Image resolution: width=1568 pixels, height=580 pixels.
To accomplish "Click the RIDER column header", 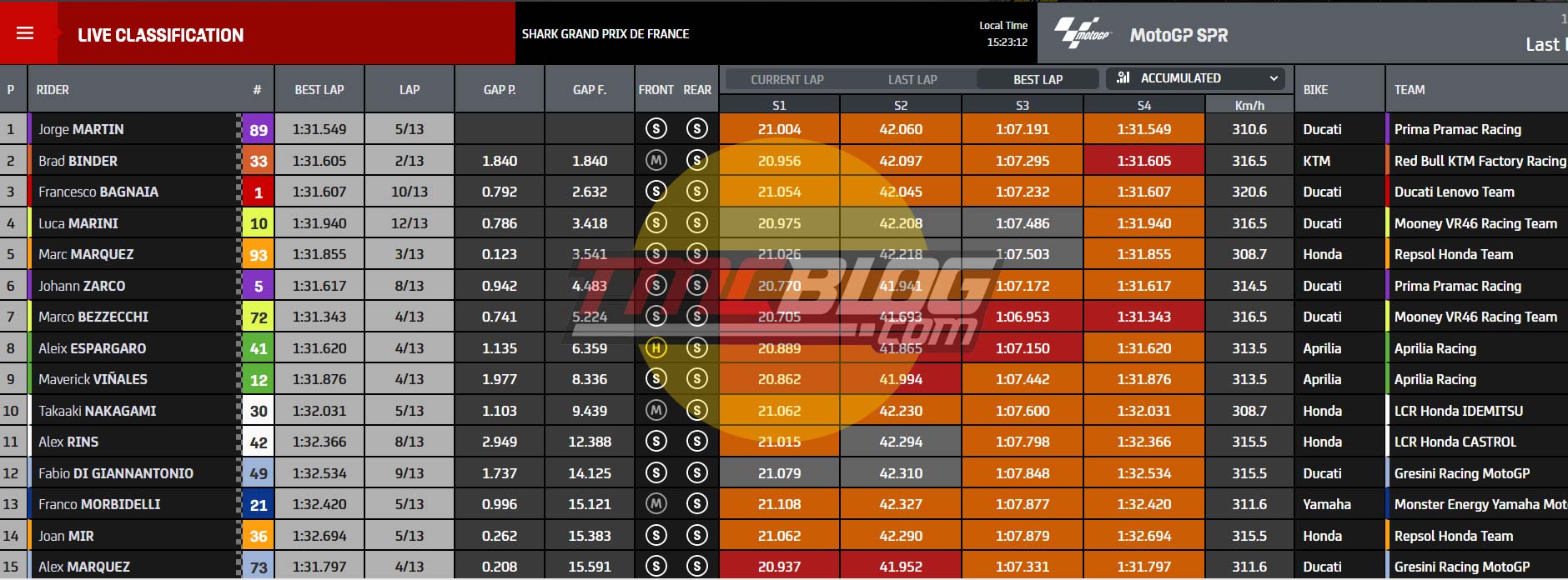I will (53, 89).
